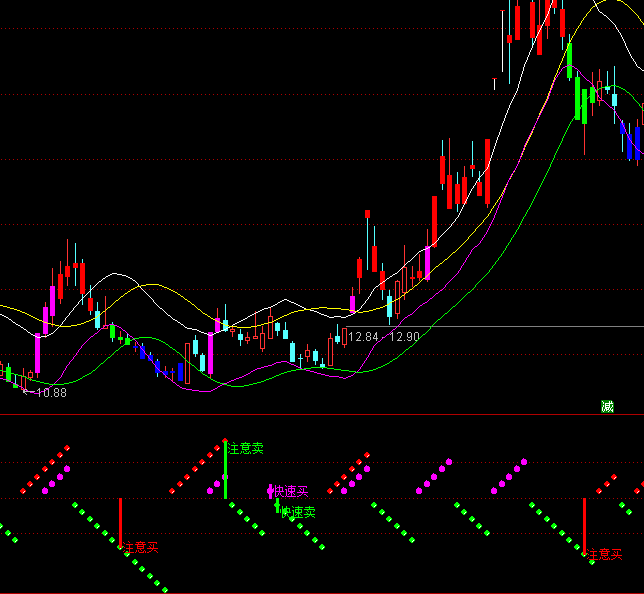This screenshot has width=644, height=594.
Task: Click the magenta 快速卖 signal label
Action: (x=291, y=491)
